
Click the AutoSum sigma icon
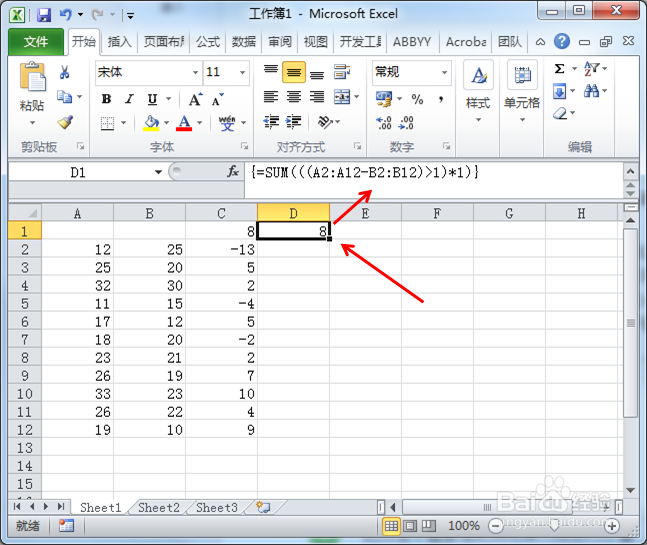[x=559, y=68]
